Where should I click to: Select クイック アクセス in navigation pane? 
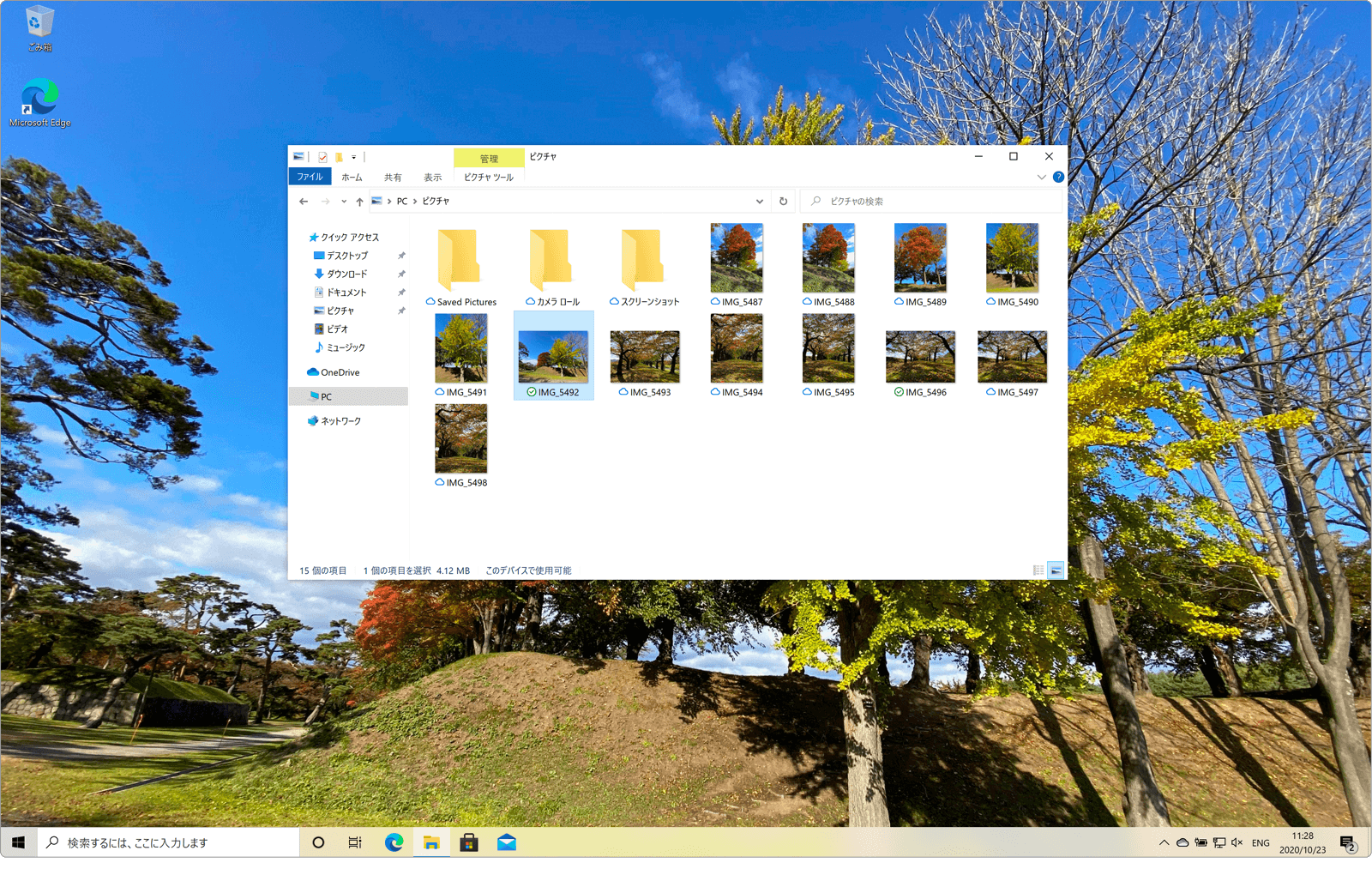[x=350, y=238]
